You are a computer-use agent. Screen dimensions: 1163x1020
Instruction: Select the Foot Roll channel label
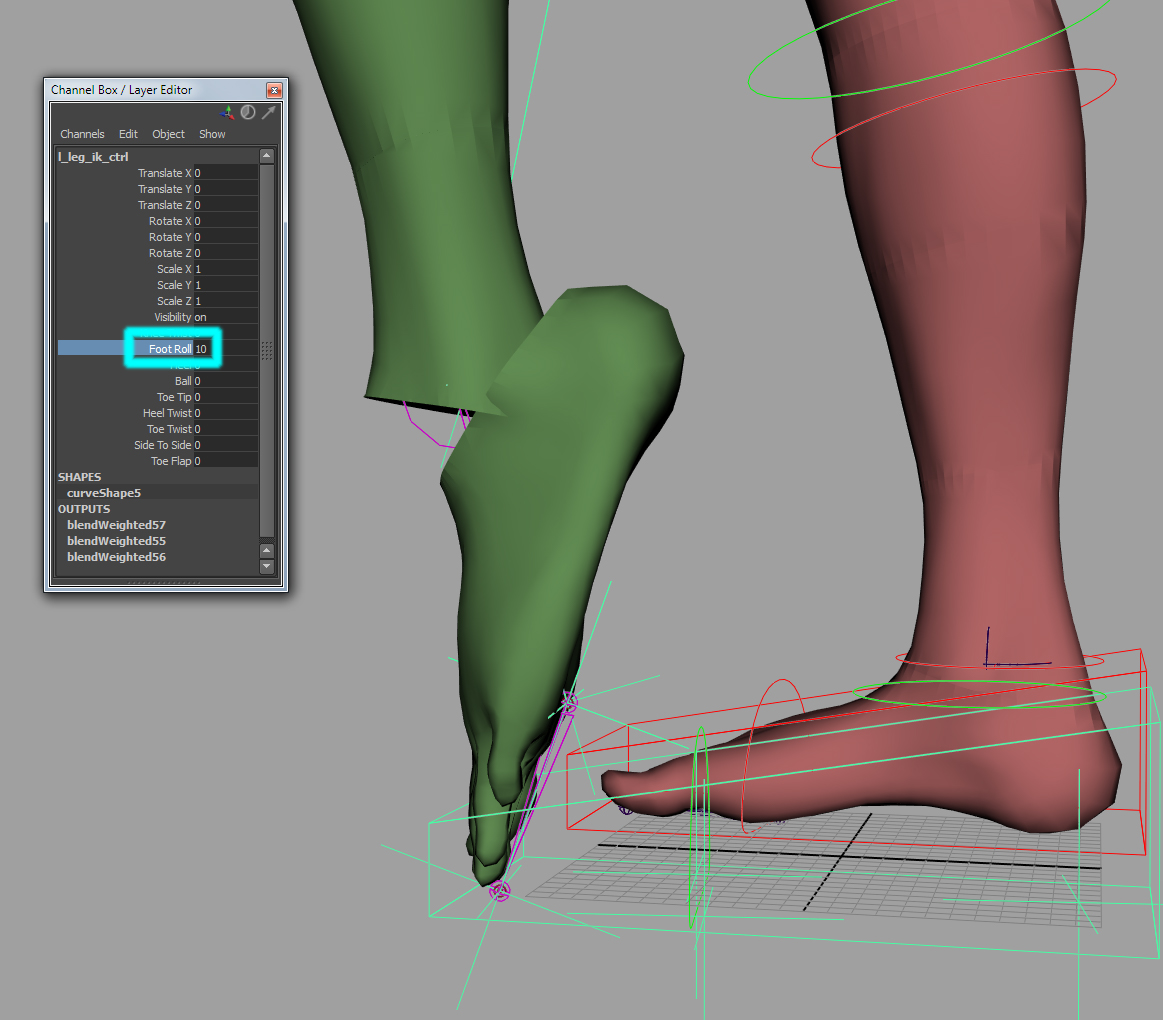[170, 349]
